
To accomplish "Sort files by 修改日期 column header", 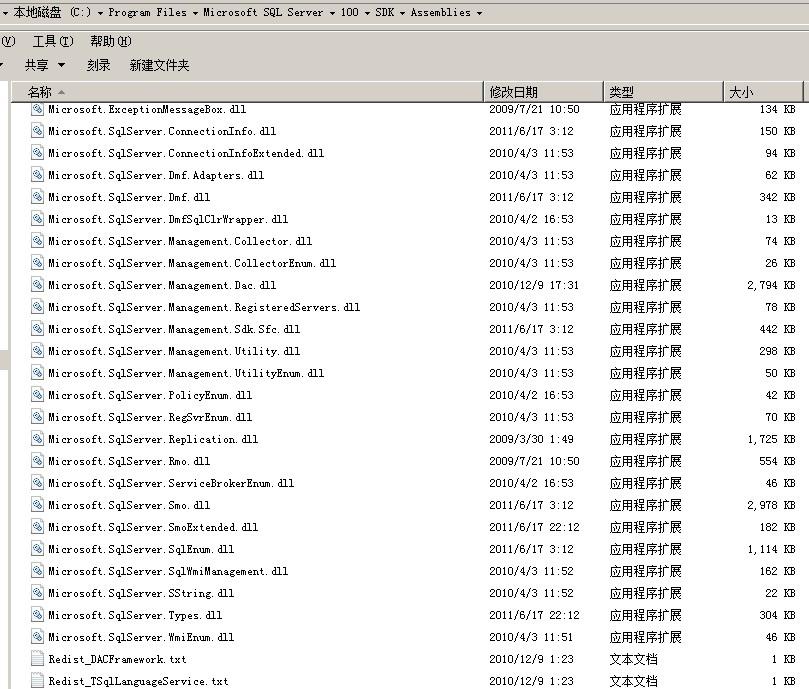I will pos(543,92).
